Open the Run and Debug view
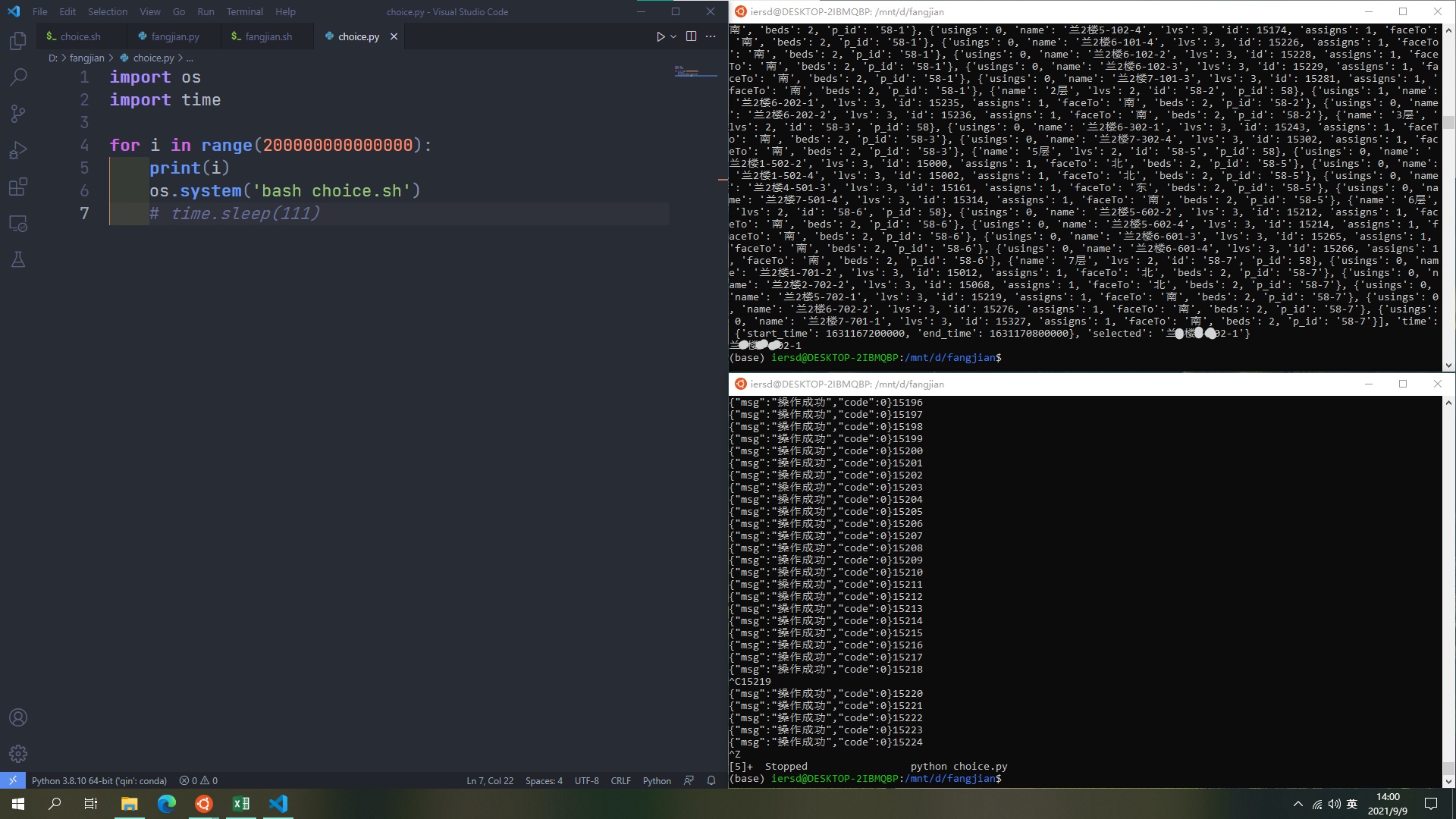Viewport: 1456px width, 819px height. point(18,150)
